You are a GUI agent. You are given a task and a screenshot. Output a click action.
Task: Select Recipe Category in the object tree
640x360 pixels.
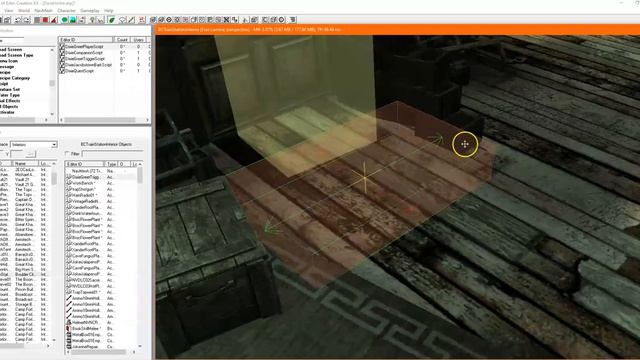pyautogui.click(x=15, y=78)
